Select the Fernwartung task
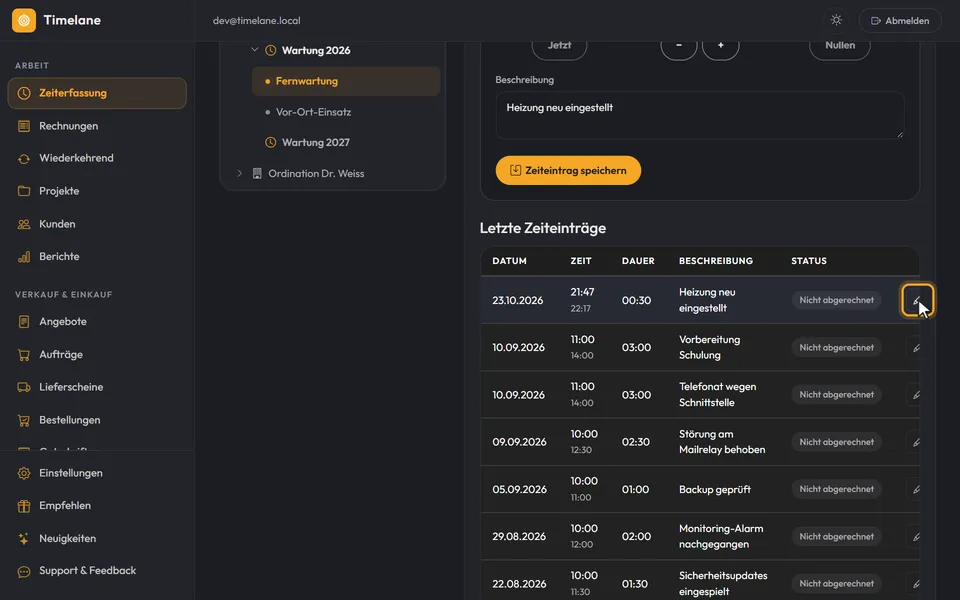The width and height of the screenshot is (960, 600). click(x=346, y=81)
